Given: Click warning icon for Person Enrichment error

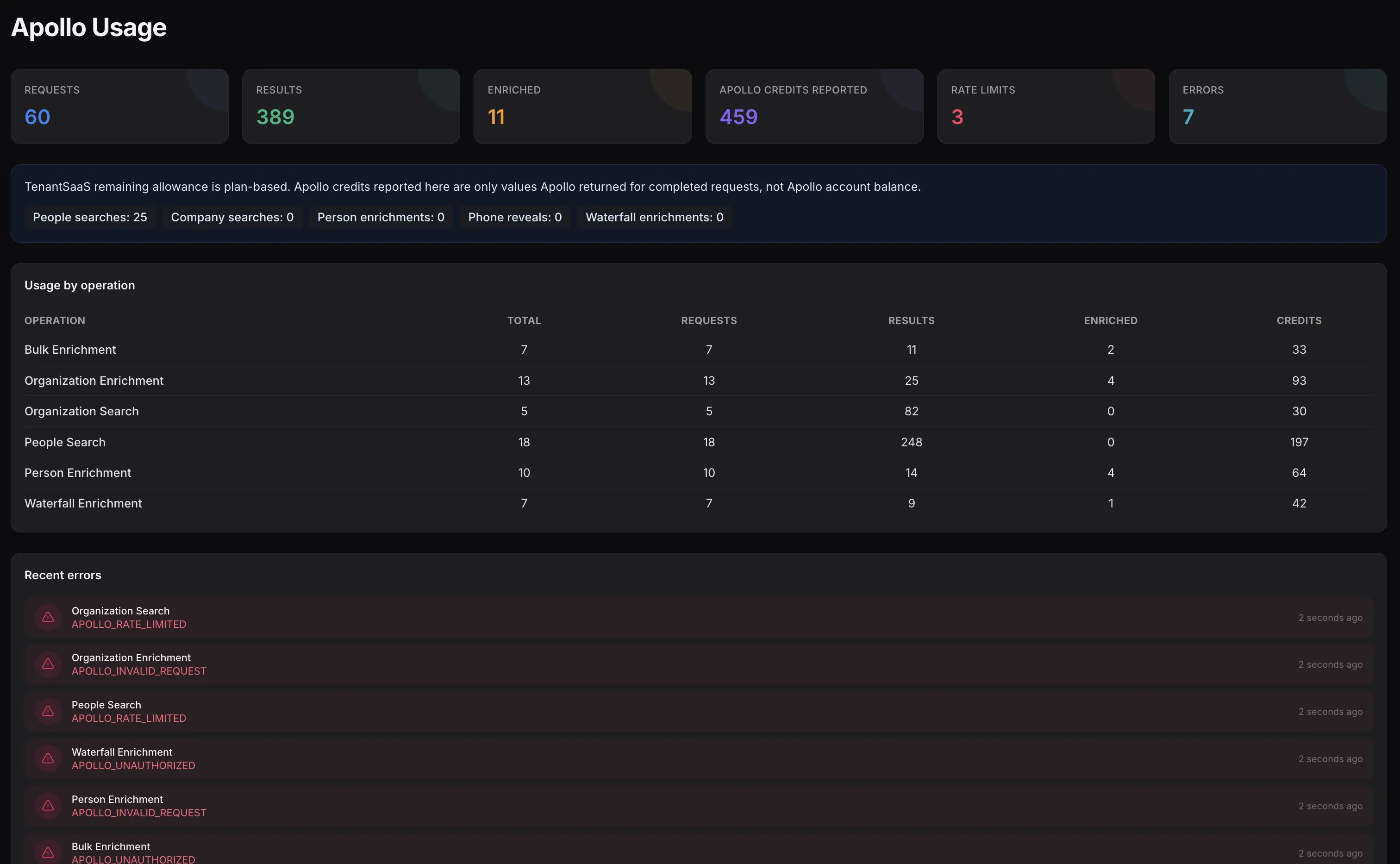Looking at the screenshot, I should tap(48, 806).
